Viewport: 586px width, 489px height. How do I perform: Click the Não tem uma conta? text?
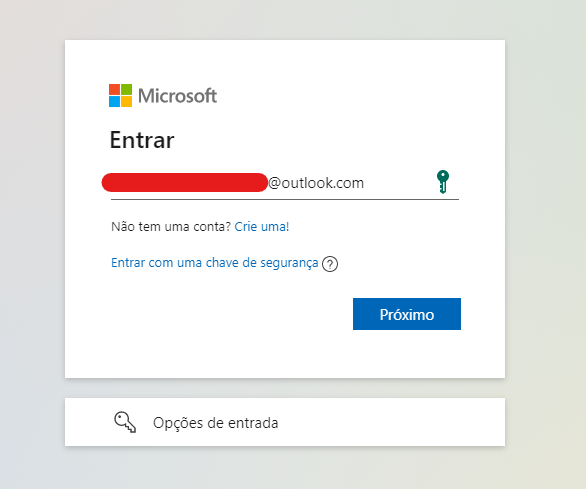point(171,227)
